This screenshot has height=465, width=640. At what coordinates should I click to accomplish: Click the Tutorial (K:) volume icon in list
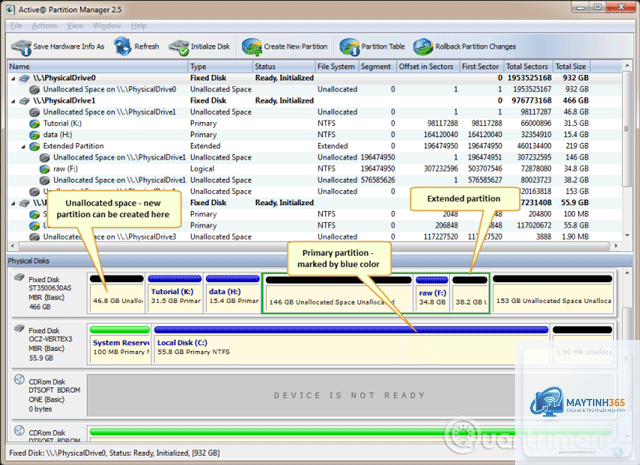[34, 123]
